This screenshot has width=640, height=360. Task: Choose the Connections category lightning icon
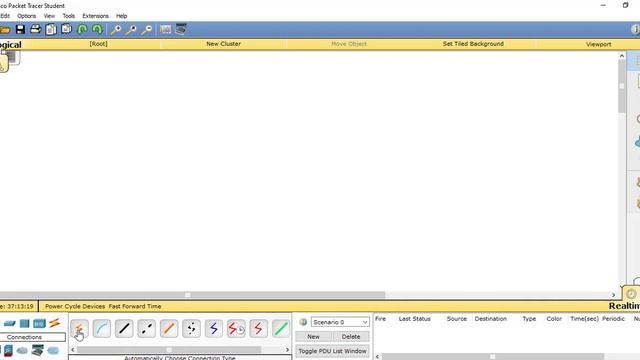click(x=54, y=323)
